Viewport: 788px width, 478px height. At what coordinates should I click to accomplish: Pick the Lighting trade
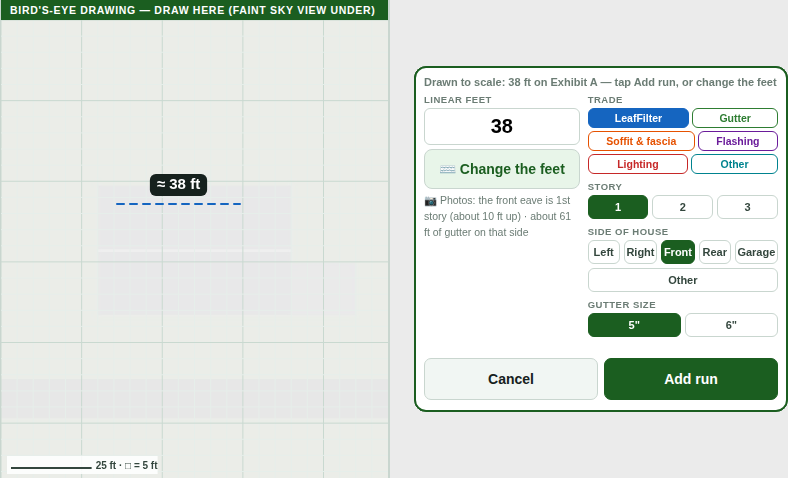tap(638, 164)
